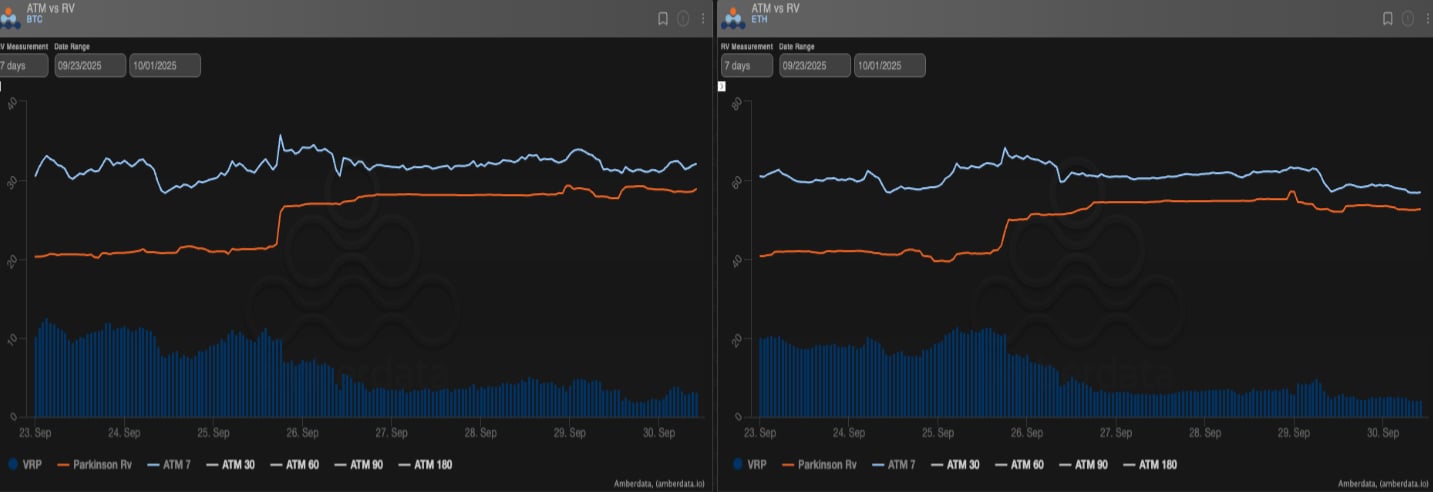Click ETH end date field 10/01/2025

point(889,66)
